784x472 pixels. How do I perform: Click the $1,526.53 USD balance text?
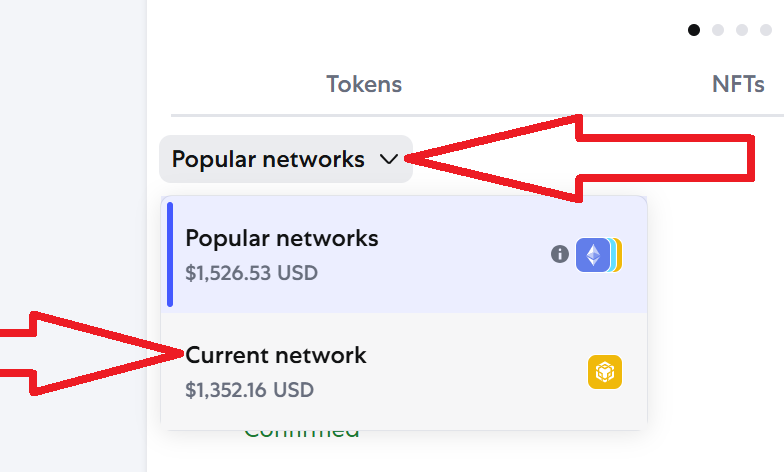(252, 273)
